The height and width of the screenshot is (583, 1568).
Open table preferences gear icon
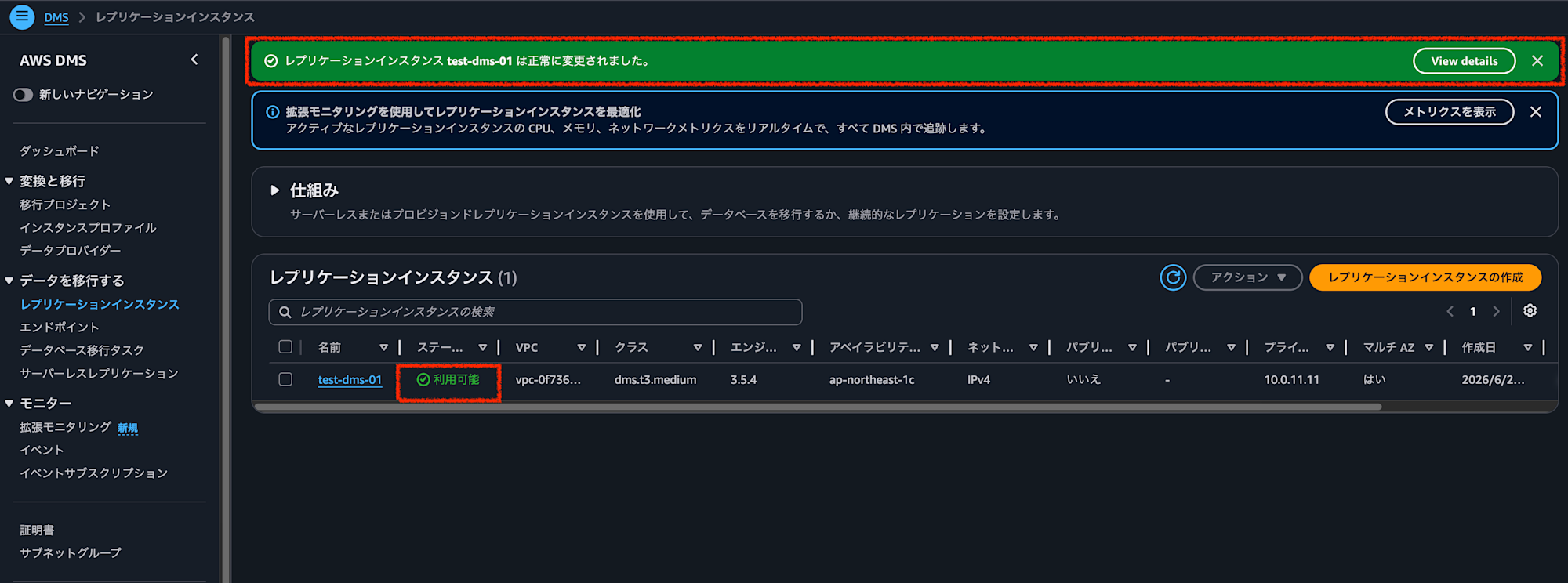point(1530,311)
